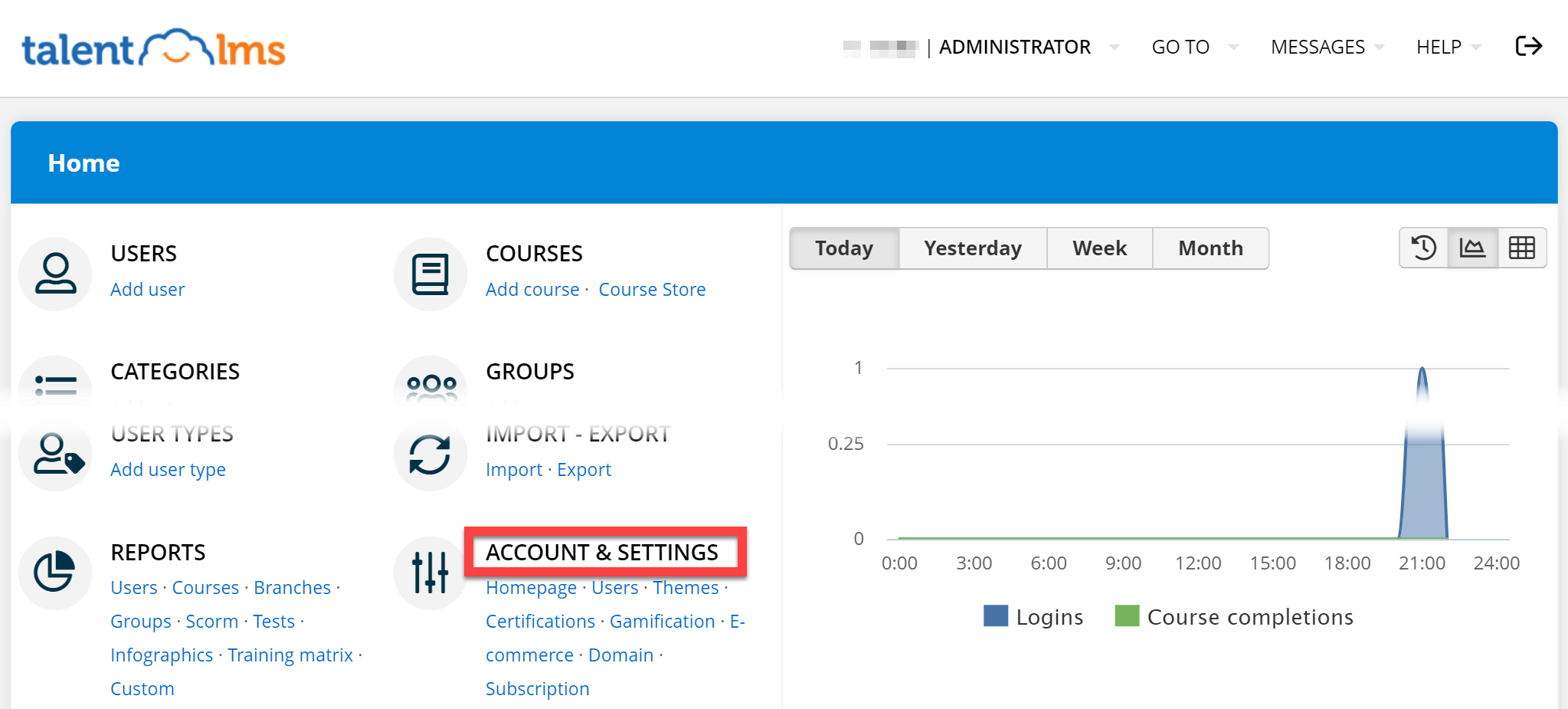This screenshot has width=1568, height=709.
Task: Open Certifications settings link
Action: tap(540, 621)
